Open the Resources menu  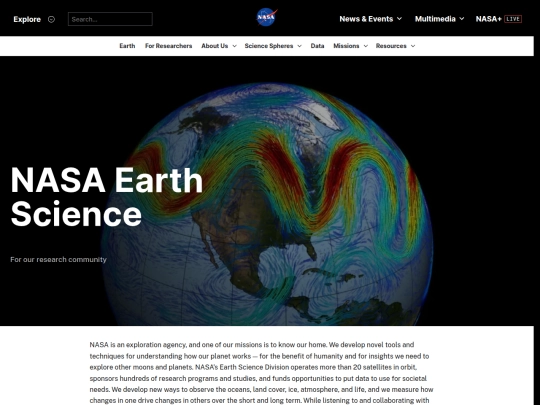pos(391,46)
